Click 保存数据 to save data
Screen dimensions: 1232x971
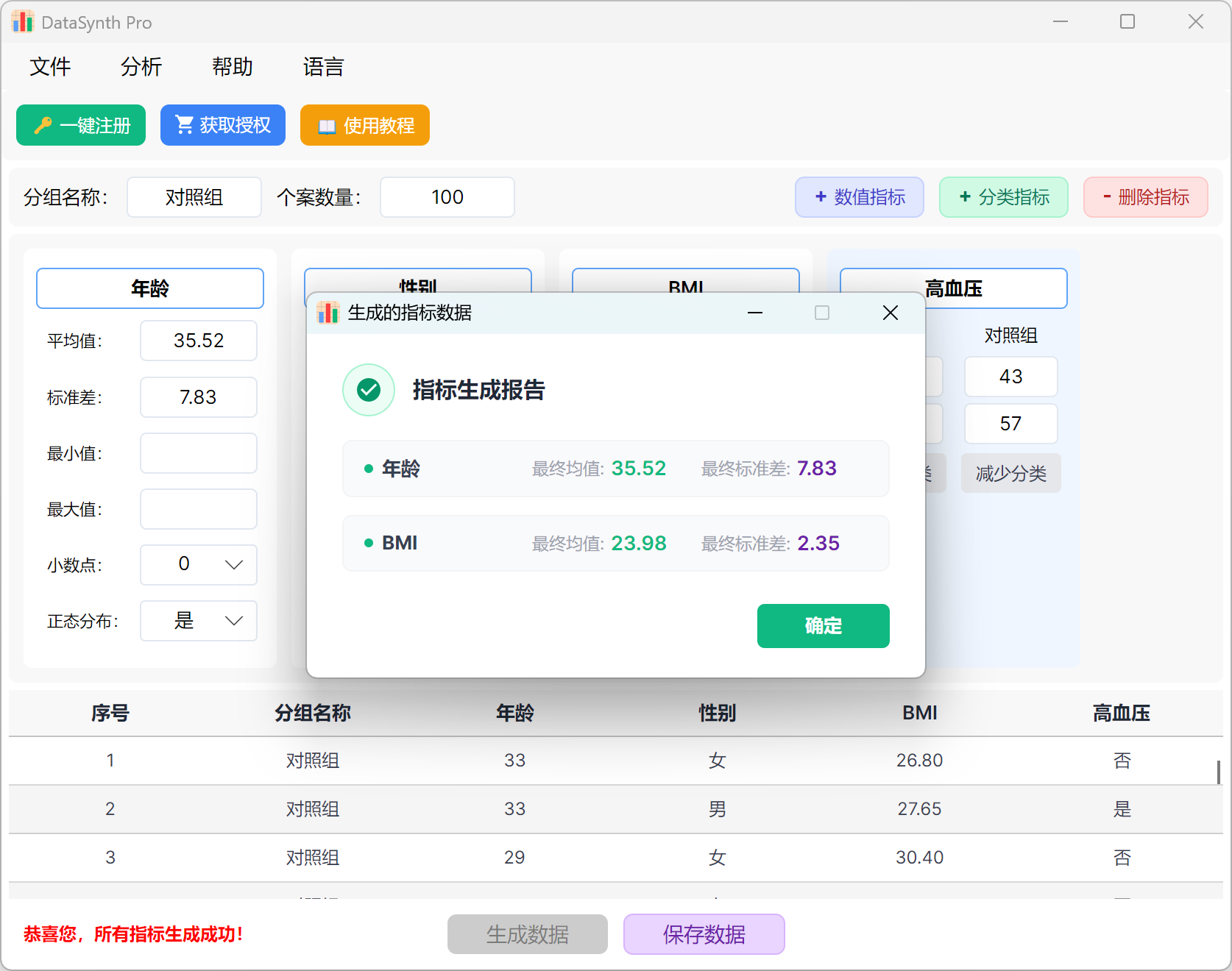(x=704, y=934)
